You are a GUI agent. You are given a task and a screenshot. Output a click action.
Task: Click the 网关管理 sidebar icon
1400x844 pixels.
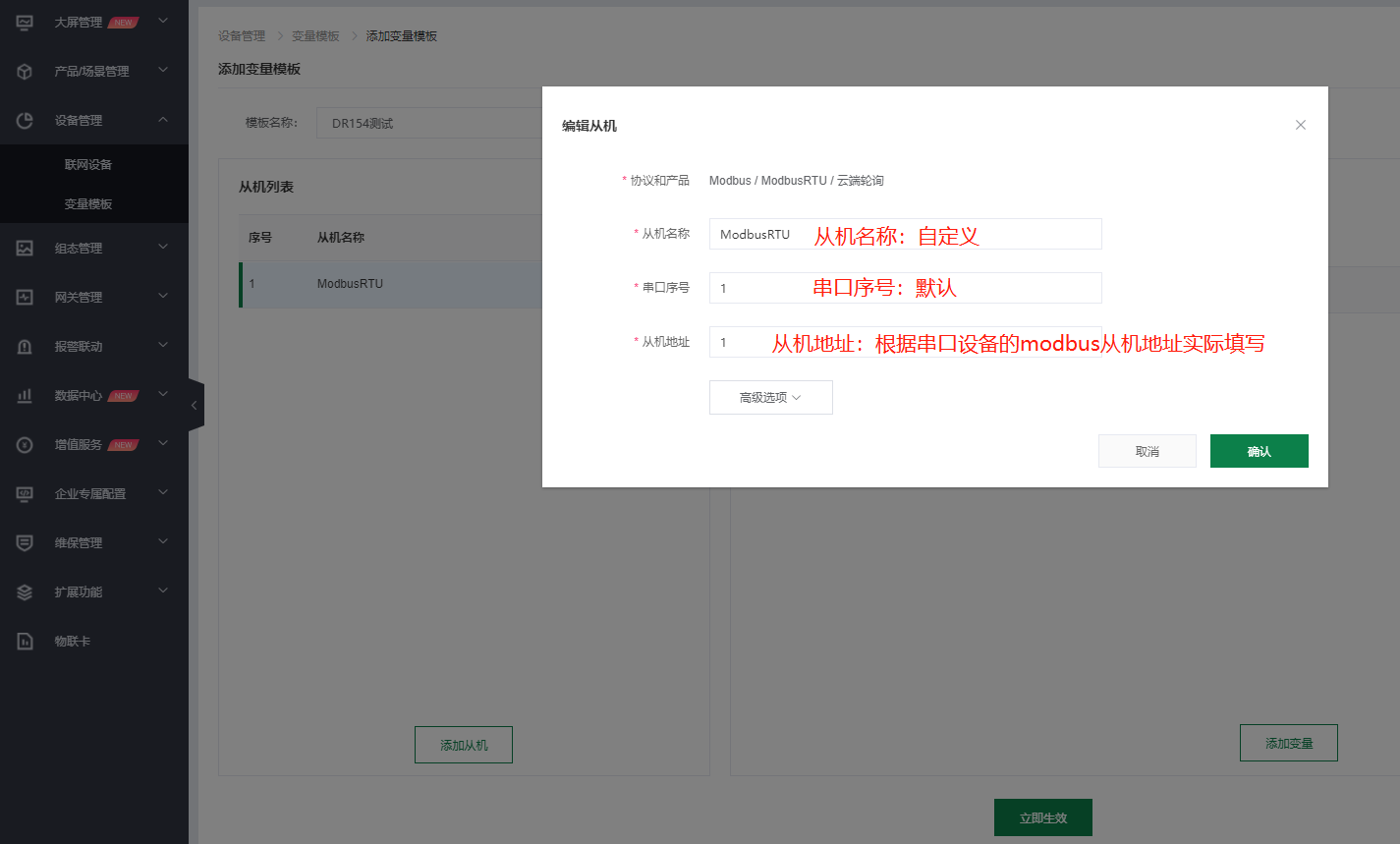coord(26,297)
